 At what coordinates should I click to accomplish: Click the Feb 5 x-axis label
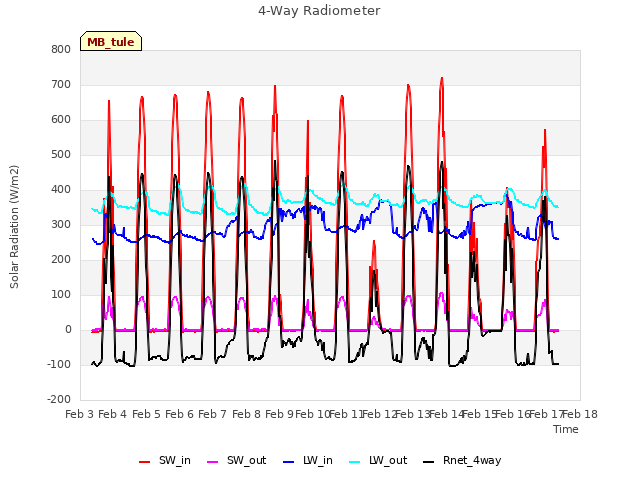pos(146,414)
